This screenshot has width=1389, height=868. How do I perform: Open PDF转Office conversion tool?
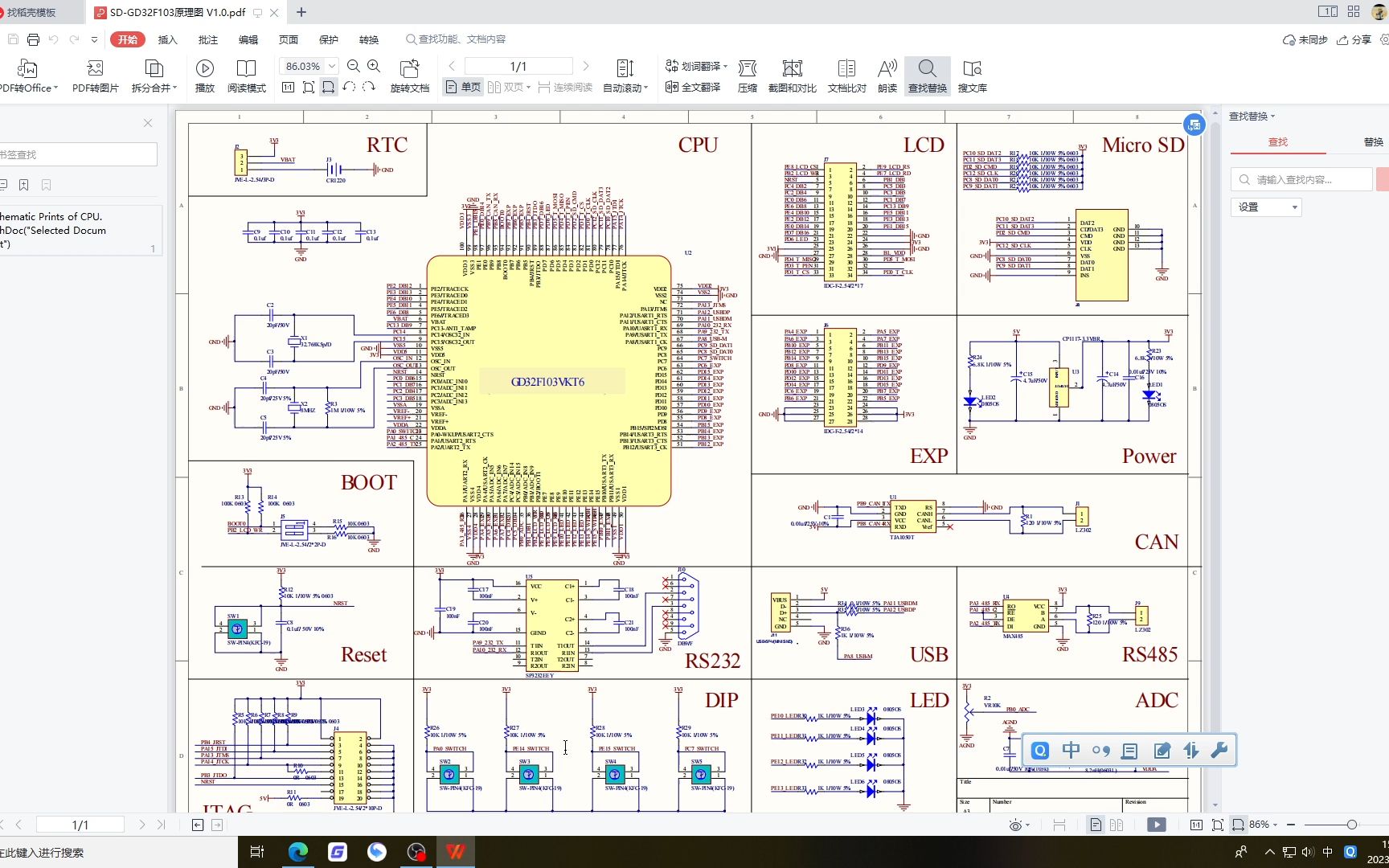(x=28, y=76)
